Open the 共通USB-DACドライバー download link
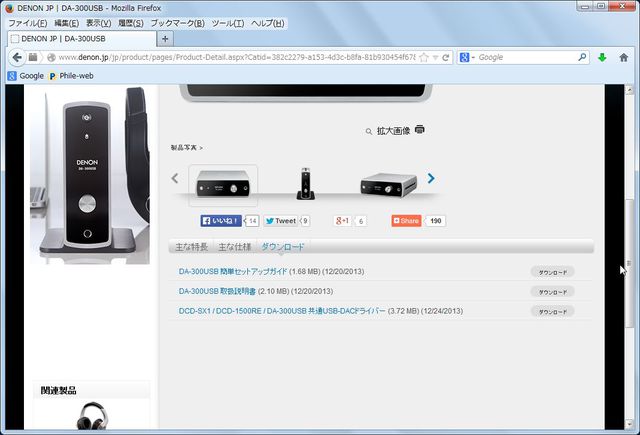Viewport: 640px width, 435px height. tap(282, 311)
